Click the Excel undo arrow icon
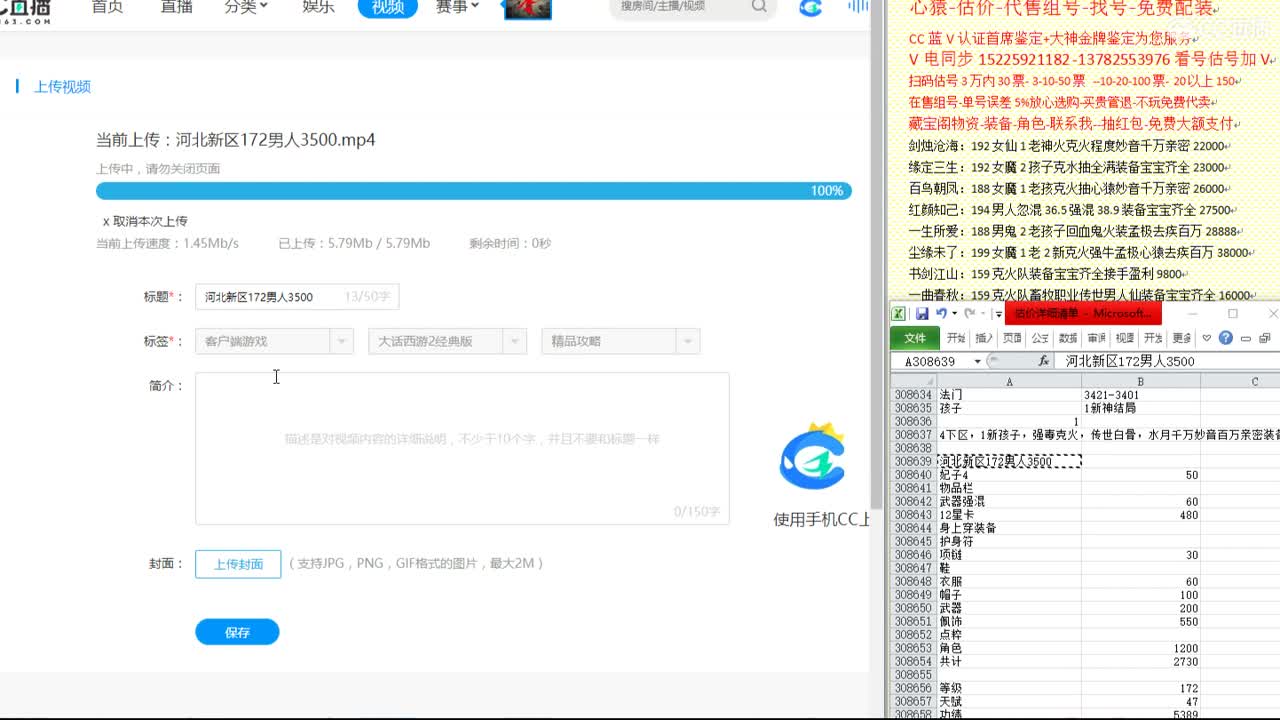The height and width of the screenshot is (720, 1280). tap(941, 314)
